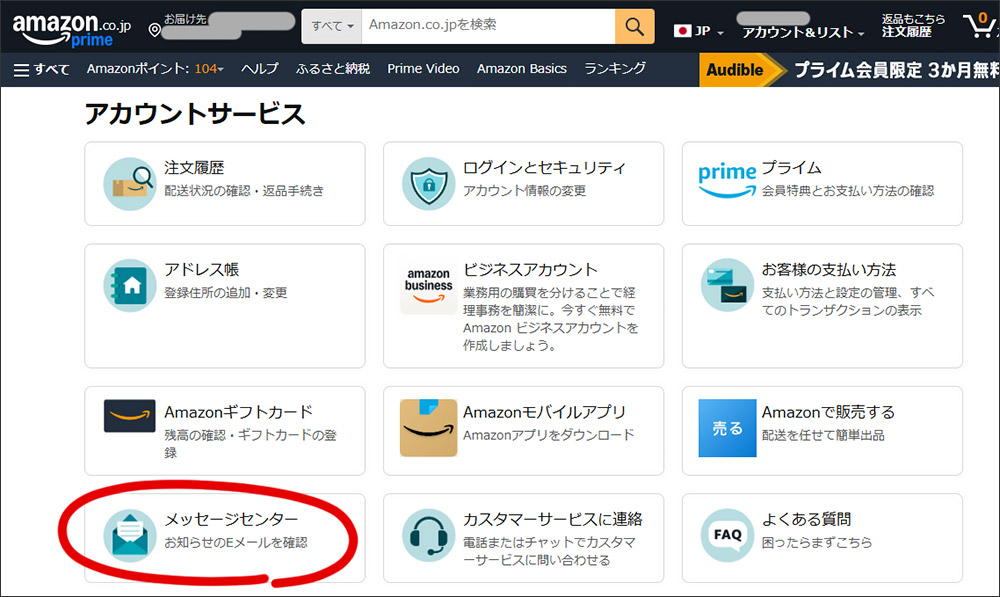
Task: Open the ログインとセキュリティ card title
Action: pos(544,168)
